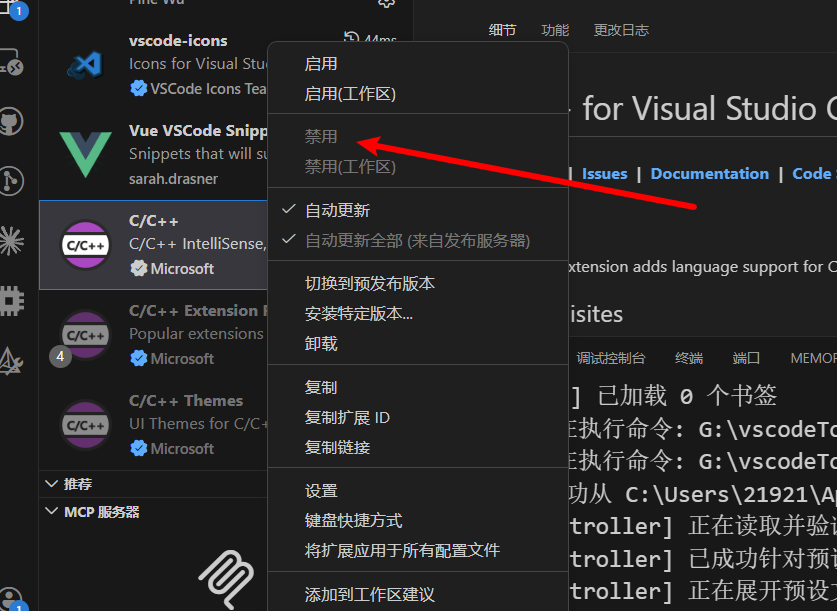
Task: Open the 调试控制台 panel tab
Action: click(x=611, y=358)
